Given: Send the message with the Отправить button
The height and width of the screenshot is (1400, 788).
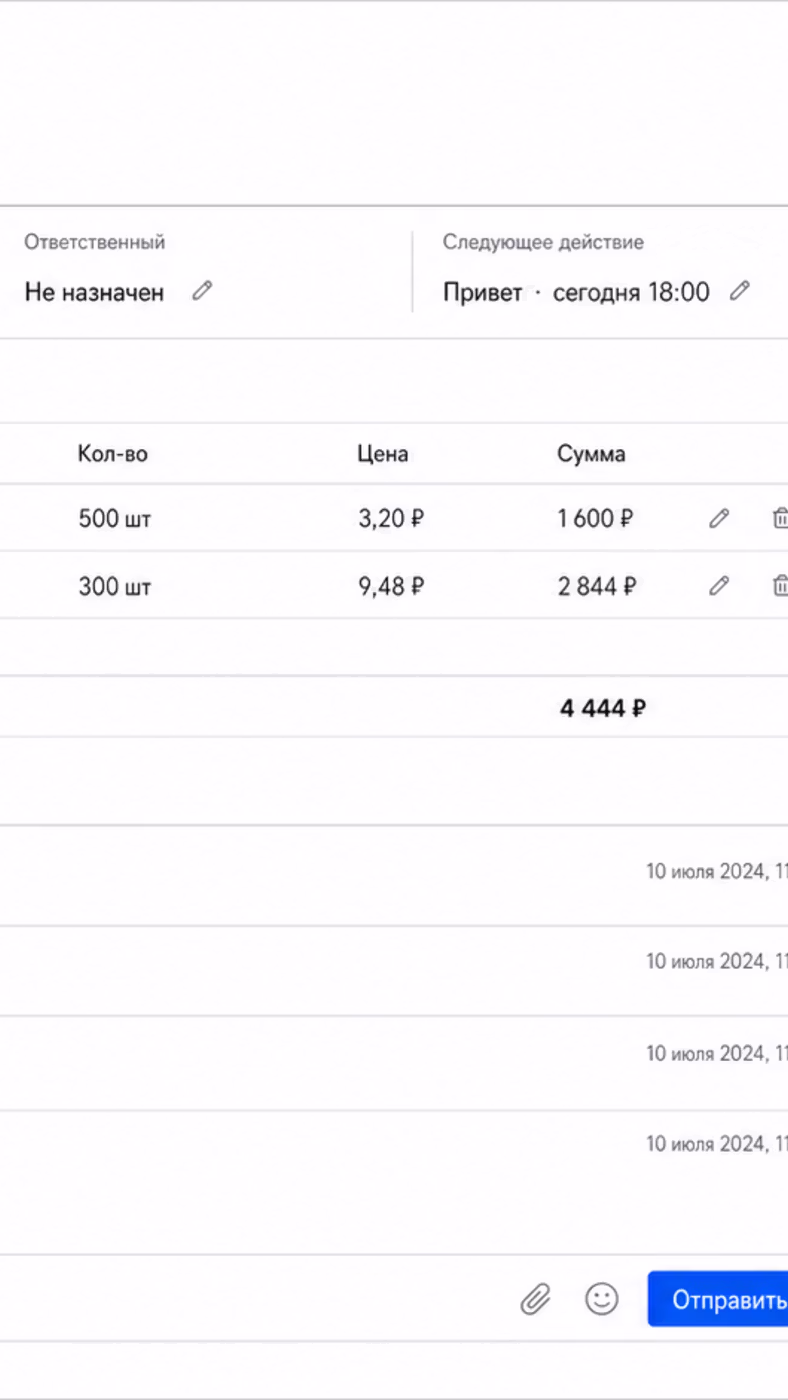Looking at the screenshot, I should [718, 1299].
